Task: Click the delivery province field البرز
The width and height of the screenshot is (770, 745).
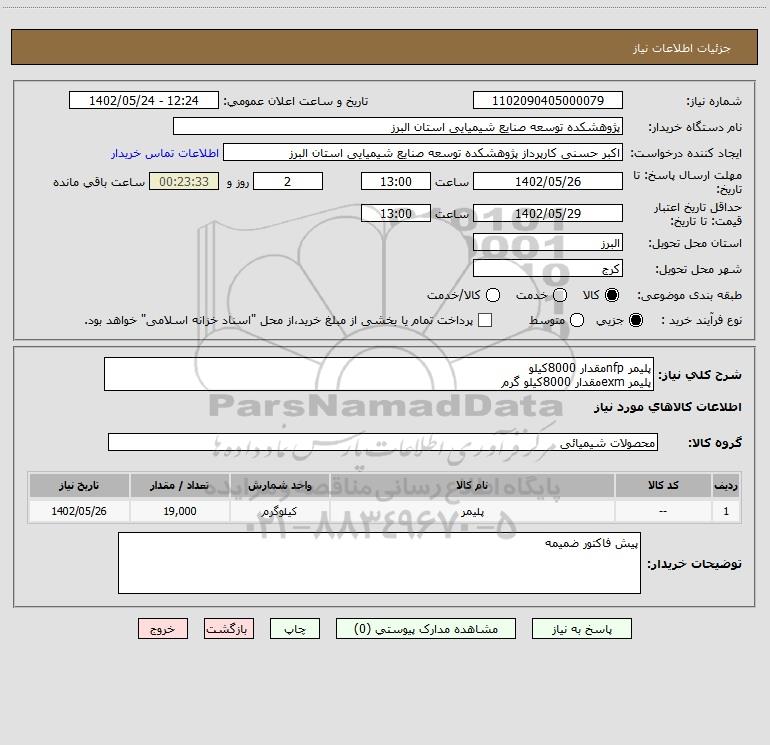Action: click(548, 243)
